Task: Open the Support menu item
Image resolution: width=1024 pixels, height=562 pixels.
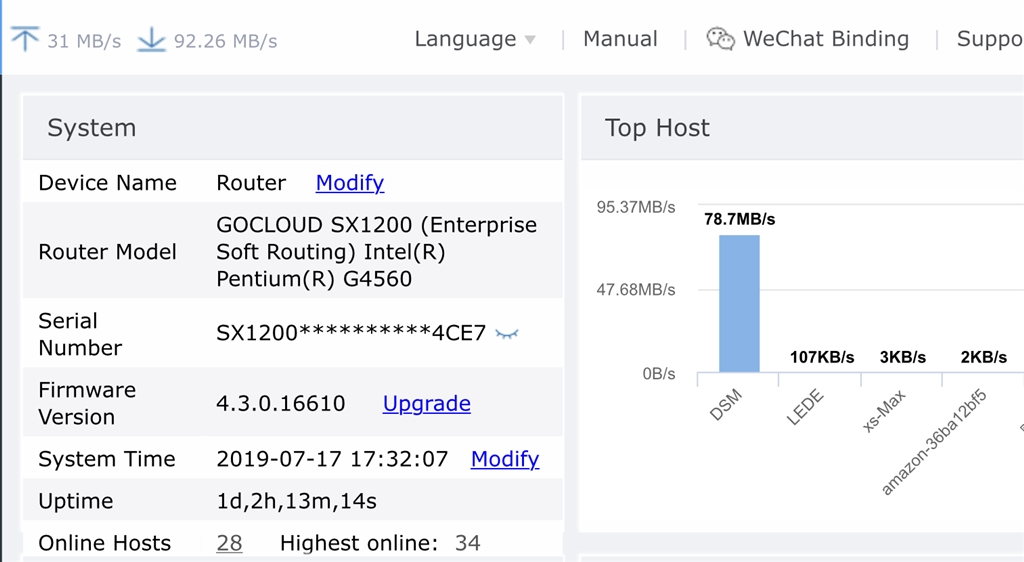Action: 989,39
